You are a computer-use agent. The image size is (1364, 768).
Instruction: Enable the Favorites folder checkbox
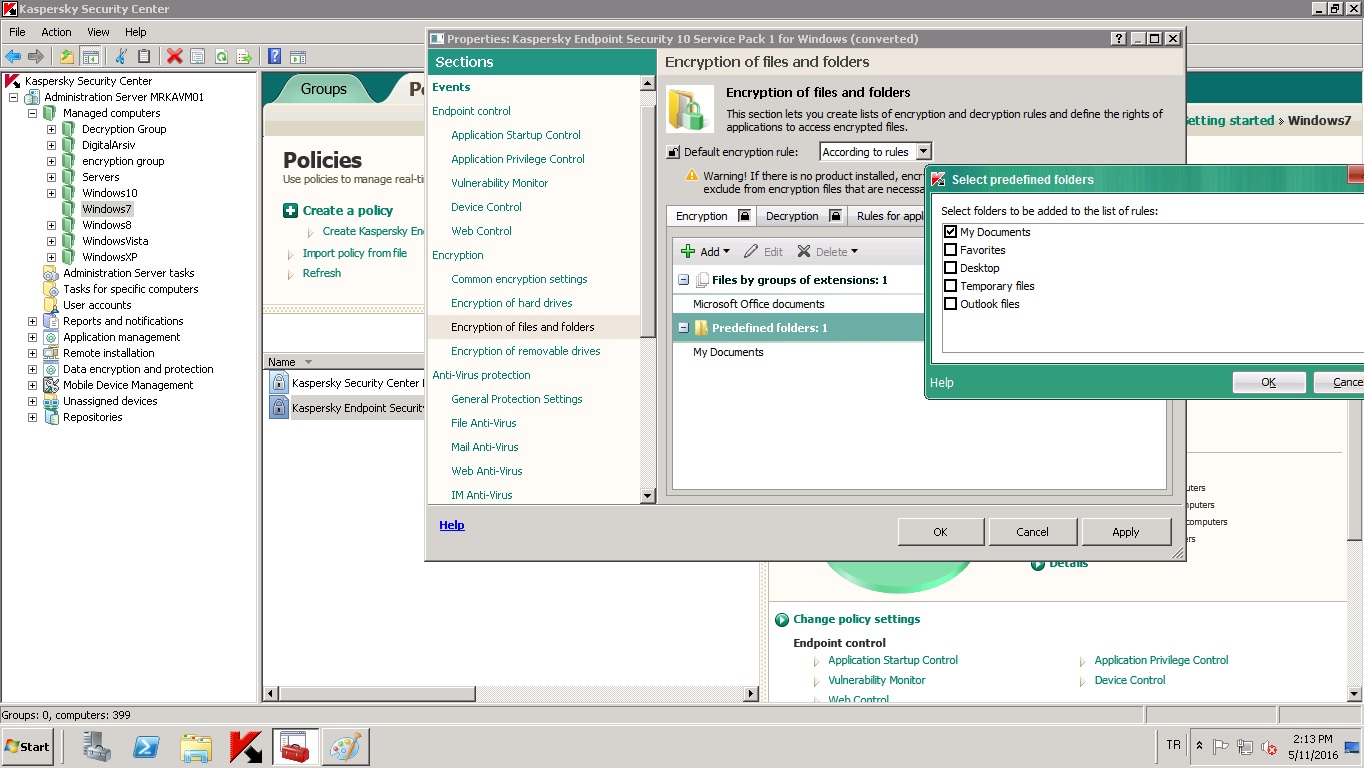tap(951, 250)
